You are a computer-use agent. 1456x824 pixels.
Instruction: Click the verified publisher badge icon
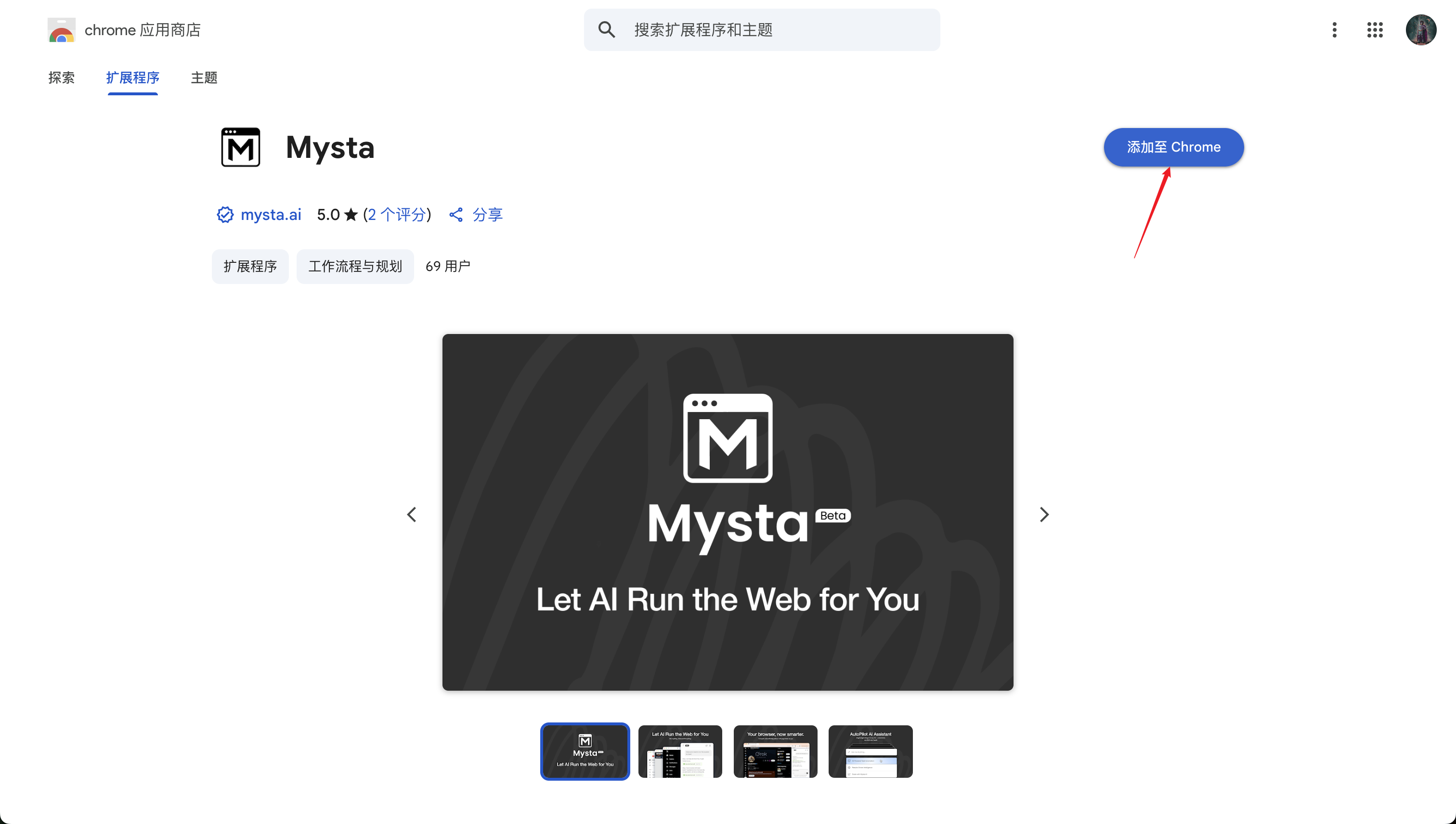click(225, 215)
